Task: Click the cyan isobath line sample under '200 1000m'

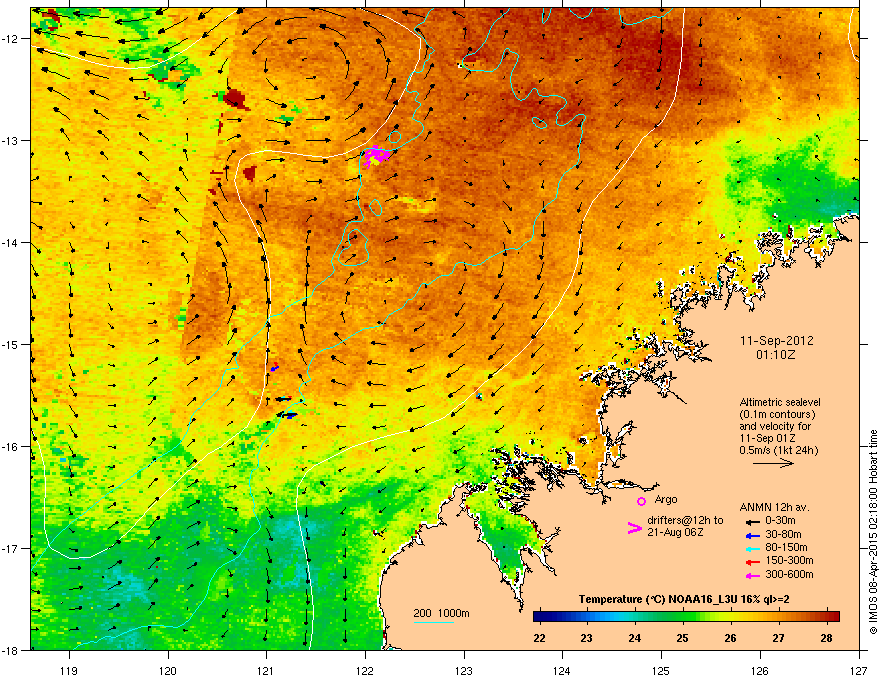Action: point(434,623)
